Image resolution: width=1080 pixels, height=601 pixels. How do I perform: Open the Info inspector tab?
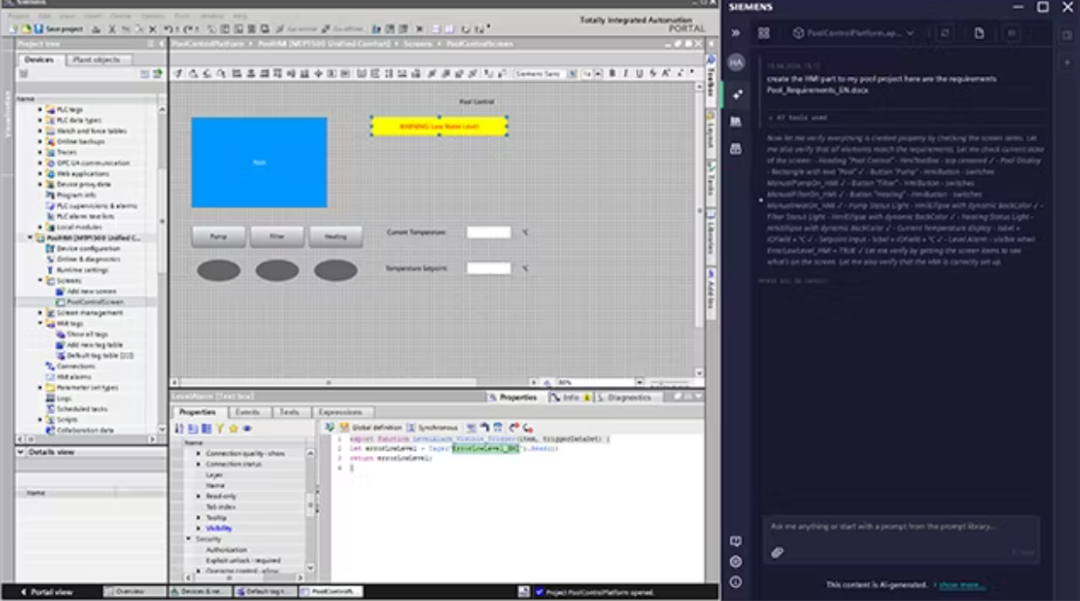click(570, 397)
